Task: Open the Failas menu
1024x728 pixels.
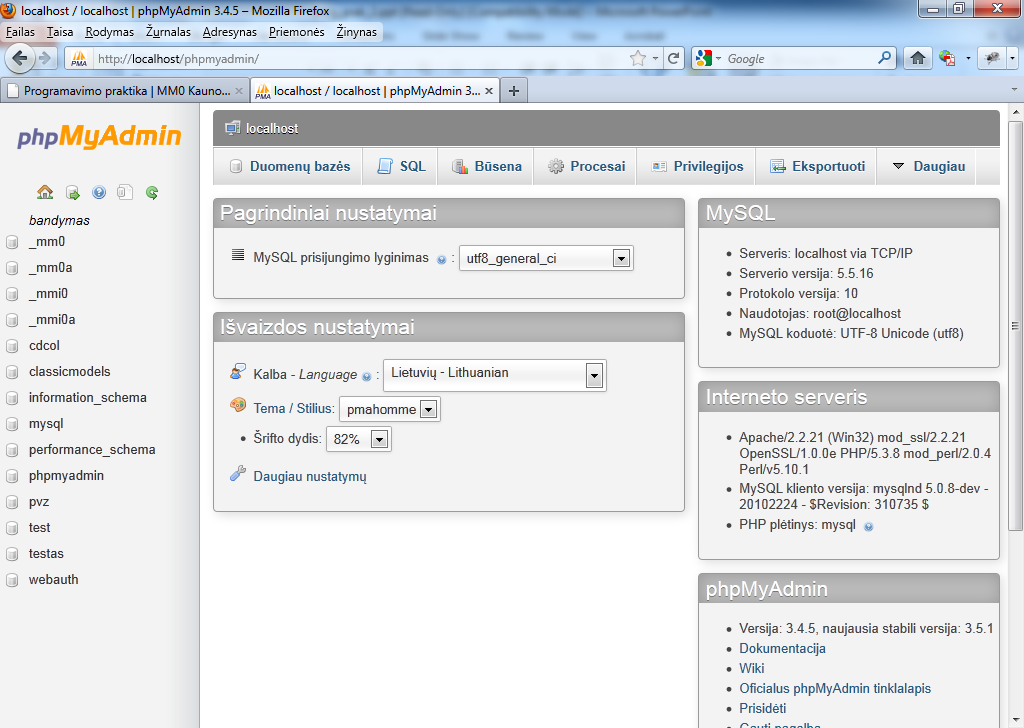Action: [x=20, y=32]
